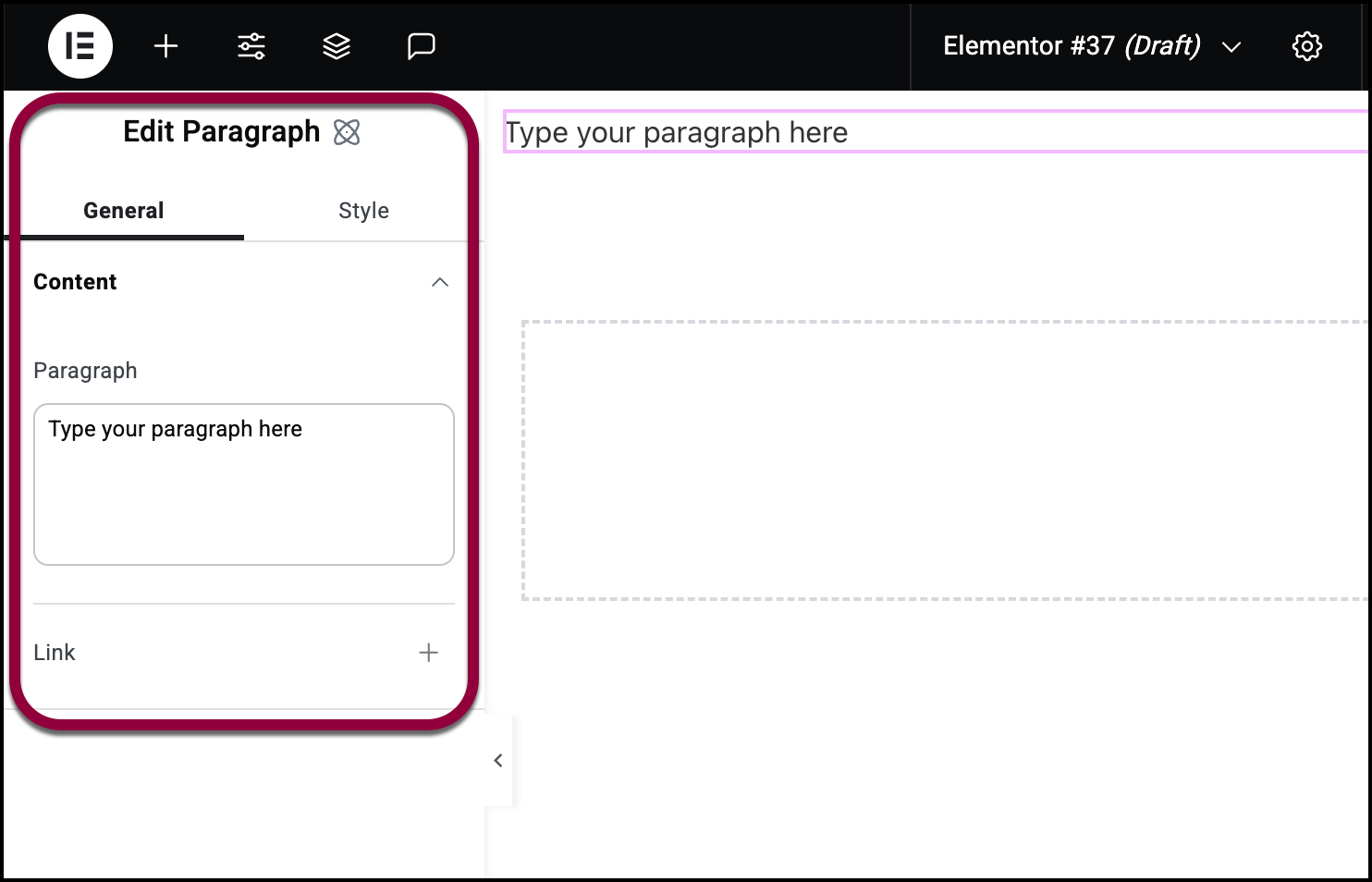Click the Elementor #37 (Draft) title

[x=1072, y=46]
